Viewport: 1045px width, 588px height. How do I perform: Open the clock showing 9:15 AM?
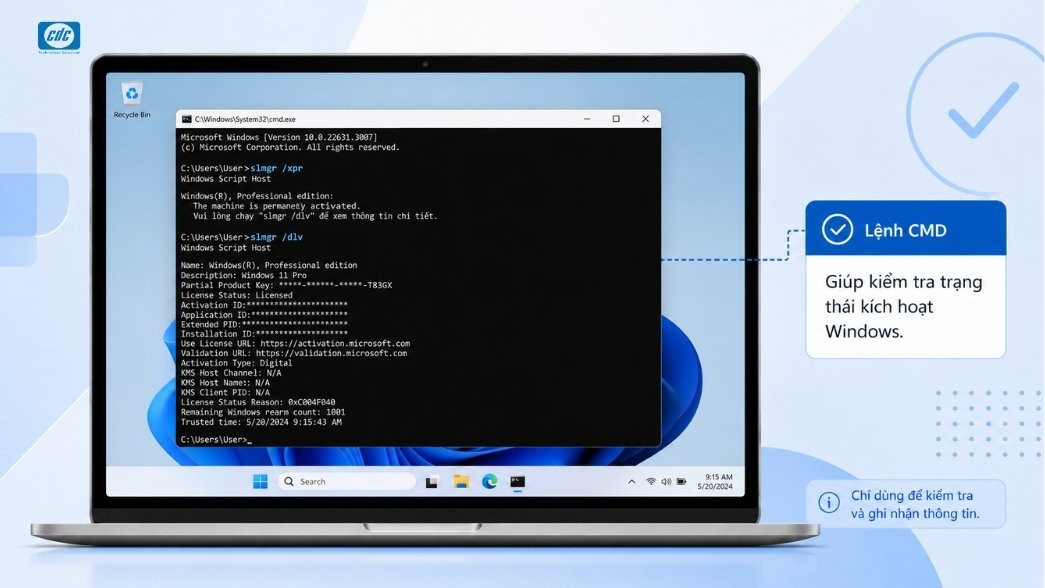click(x=715, y=481)
